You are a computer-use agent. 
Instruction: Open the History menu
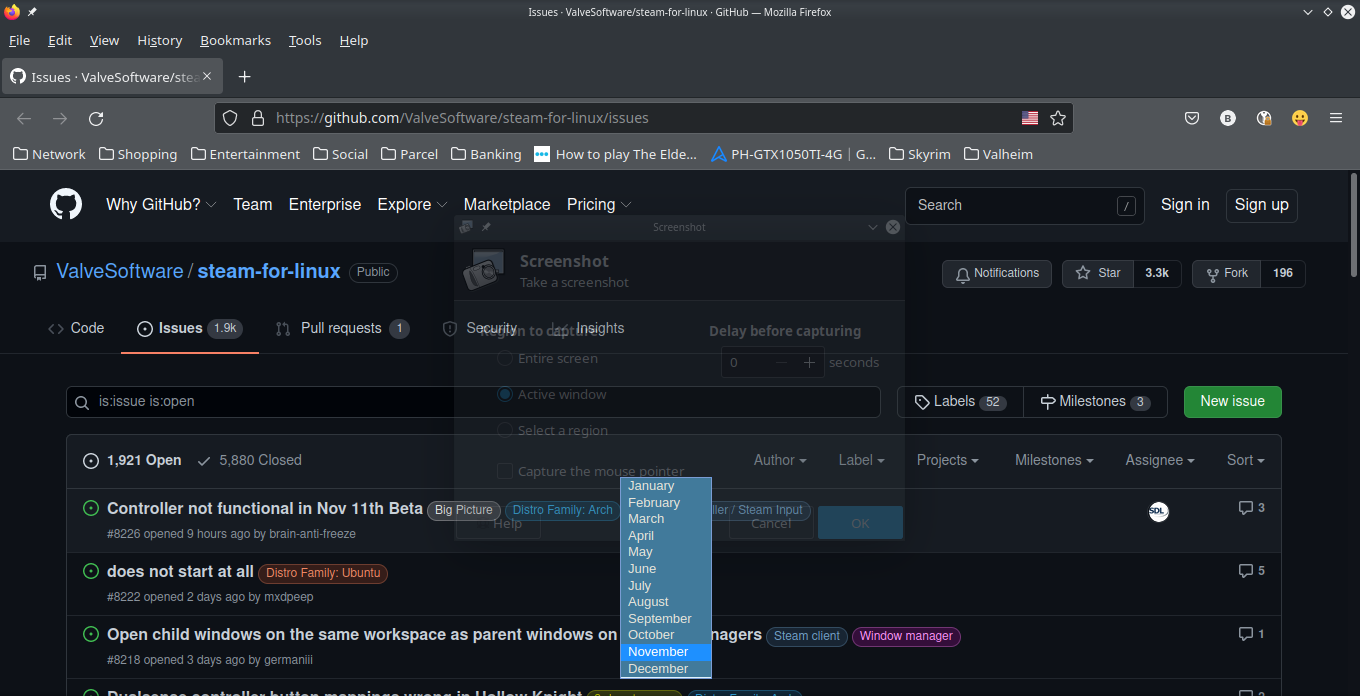(x=160, y=40)
